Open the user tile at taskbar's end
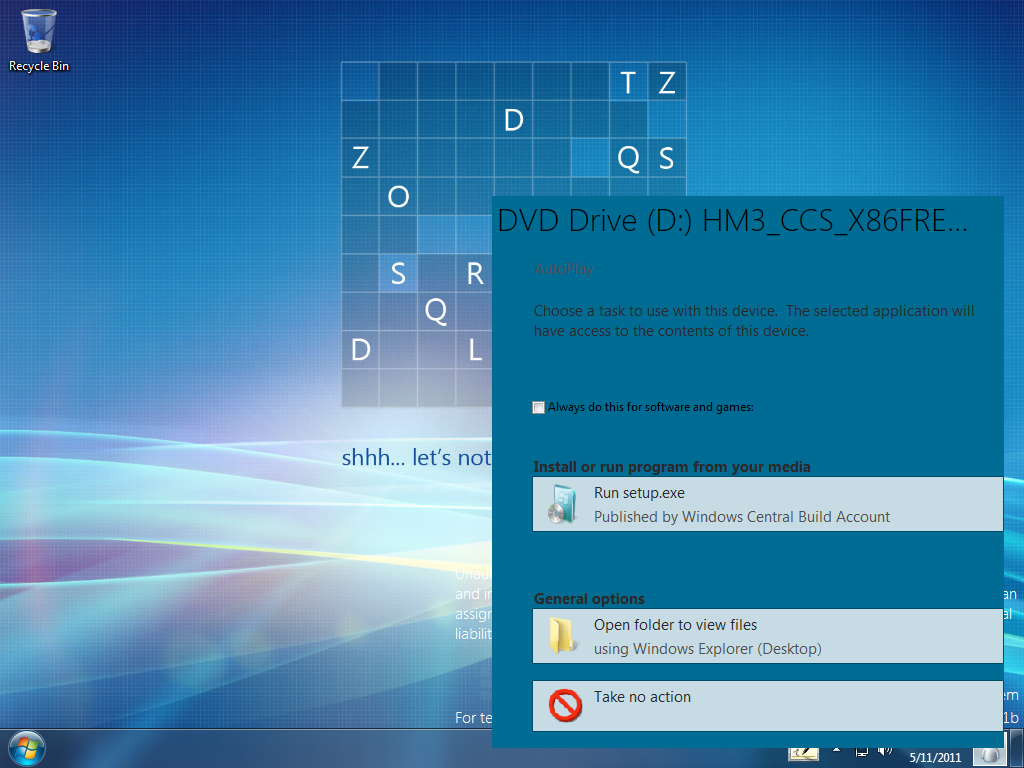Screen dimensions: 1024x768 tap(989, 756)
